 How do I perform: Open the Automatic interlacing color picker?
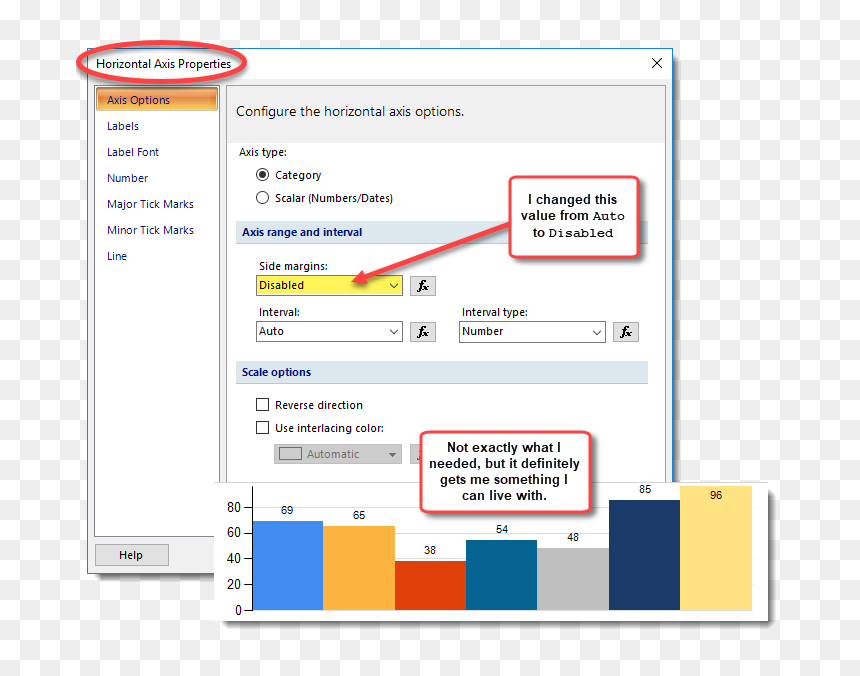(338, 454)
